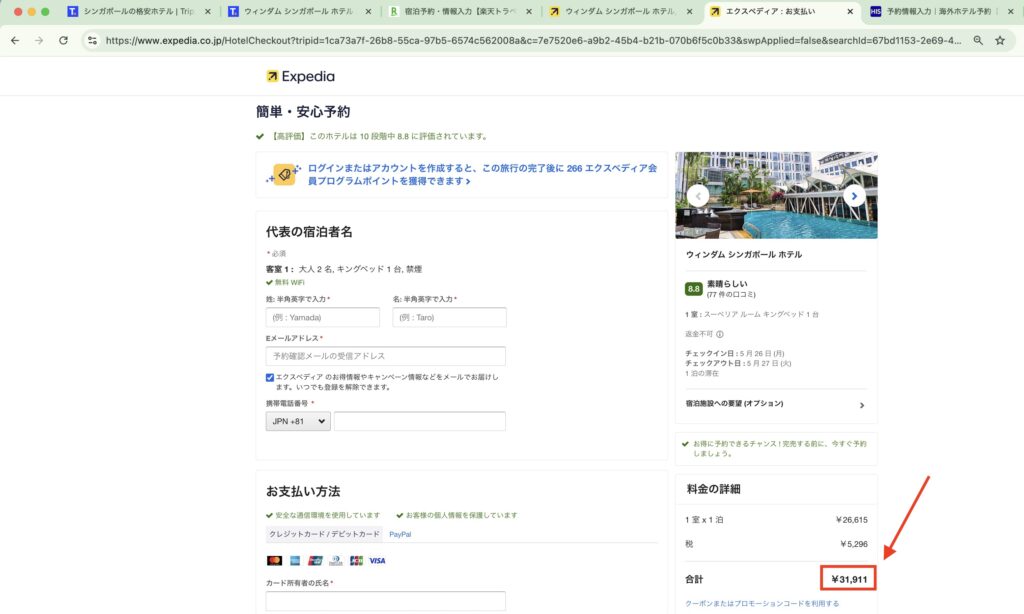This screenshot has height=614, width=1024.
Task: Open the JPN +81 country code dropdown
Action: tap(298, 421)
